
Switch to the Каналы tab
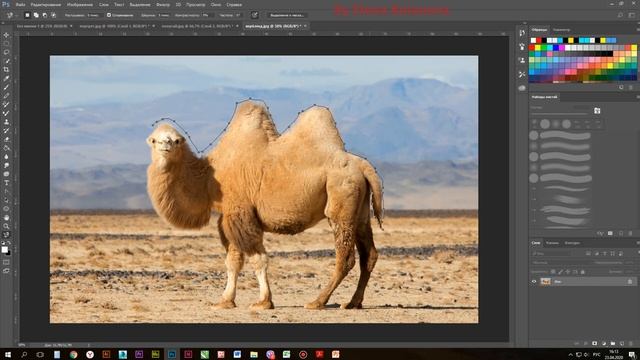coord(552,243)
